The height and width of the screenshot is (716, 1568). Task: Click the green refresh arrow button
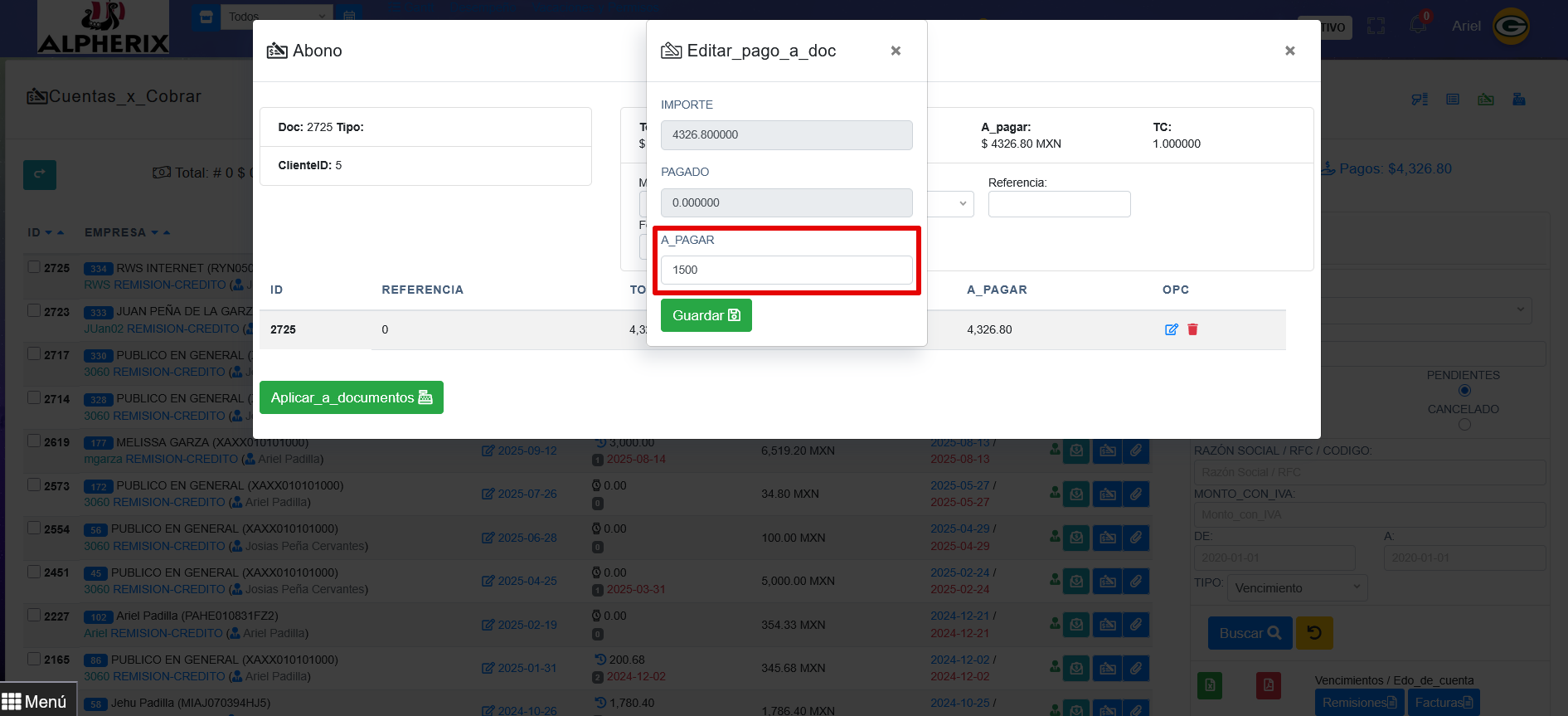click(x=39, y=174)
